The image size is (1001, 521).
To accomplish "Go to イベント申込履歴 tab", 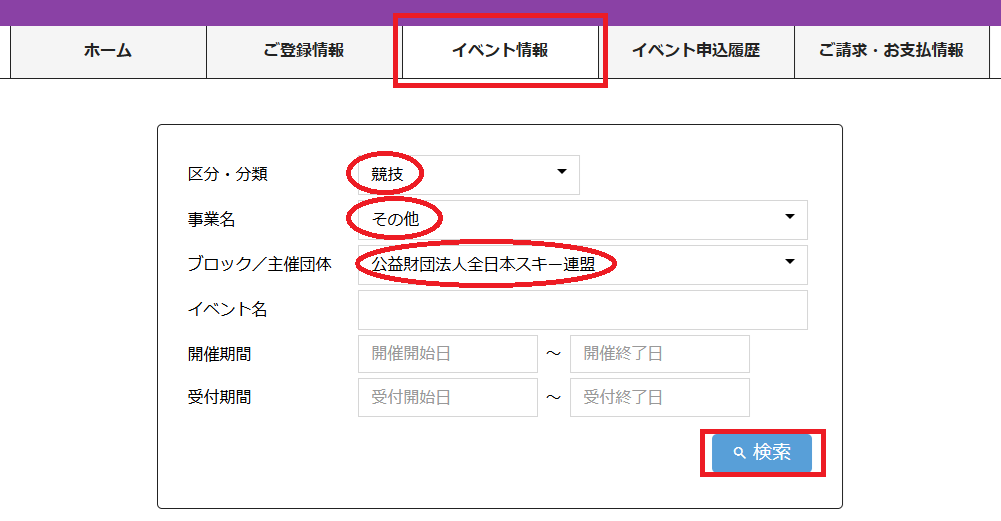I will tap(696, 50).
